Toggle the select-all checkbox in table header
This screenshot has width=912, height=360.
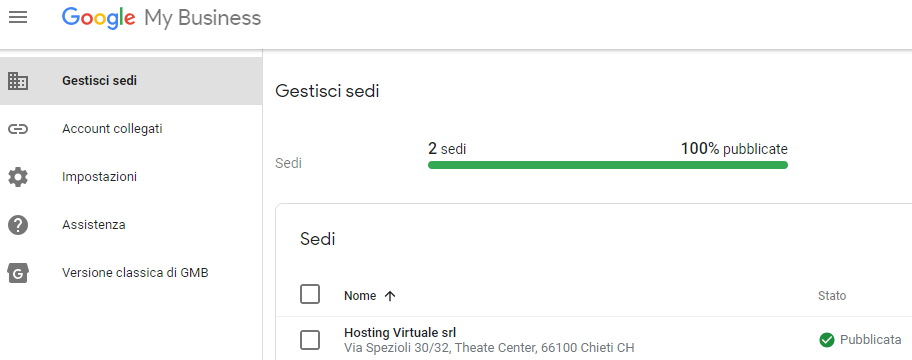pyautogui.click(x=310, y=294)
